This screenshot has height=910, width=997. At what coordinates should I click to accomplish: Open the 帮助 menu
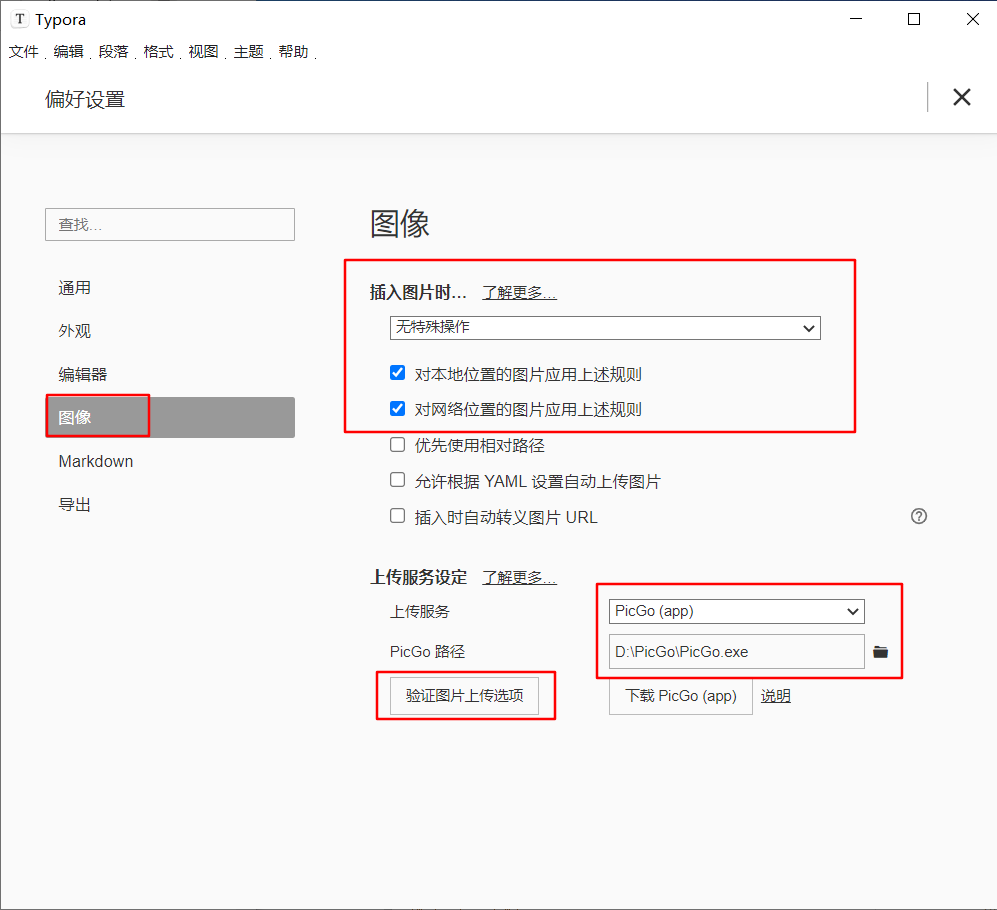pyautogui.click(x=293, y=52)
